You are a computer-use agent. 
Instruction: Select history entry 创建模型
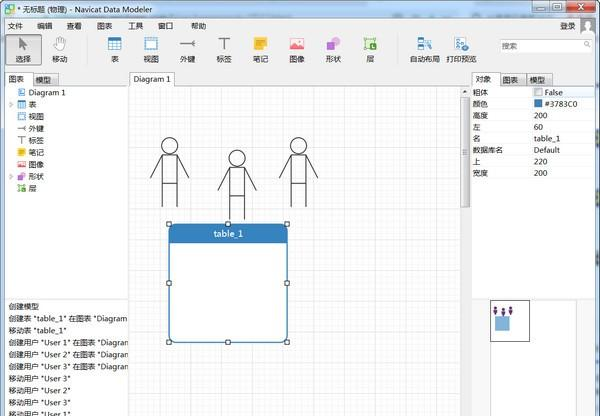24,307
